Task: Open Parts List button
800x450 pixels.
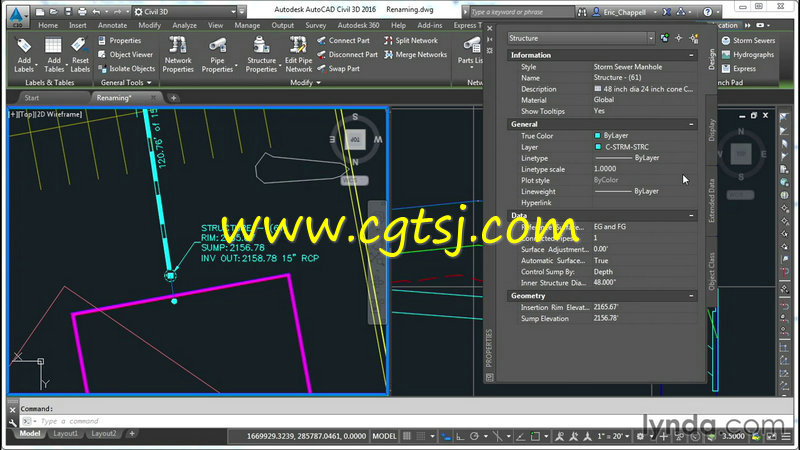Action: (470, 51)
